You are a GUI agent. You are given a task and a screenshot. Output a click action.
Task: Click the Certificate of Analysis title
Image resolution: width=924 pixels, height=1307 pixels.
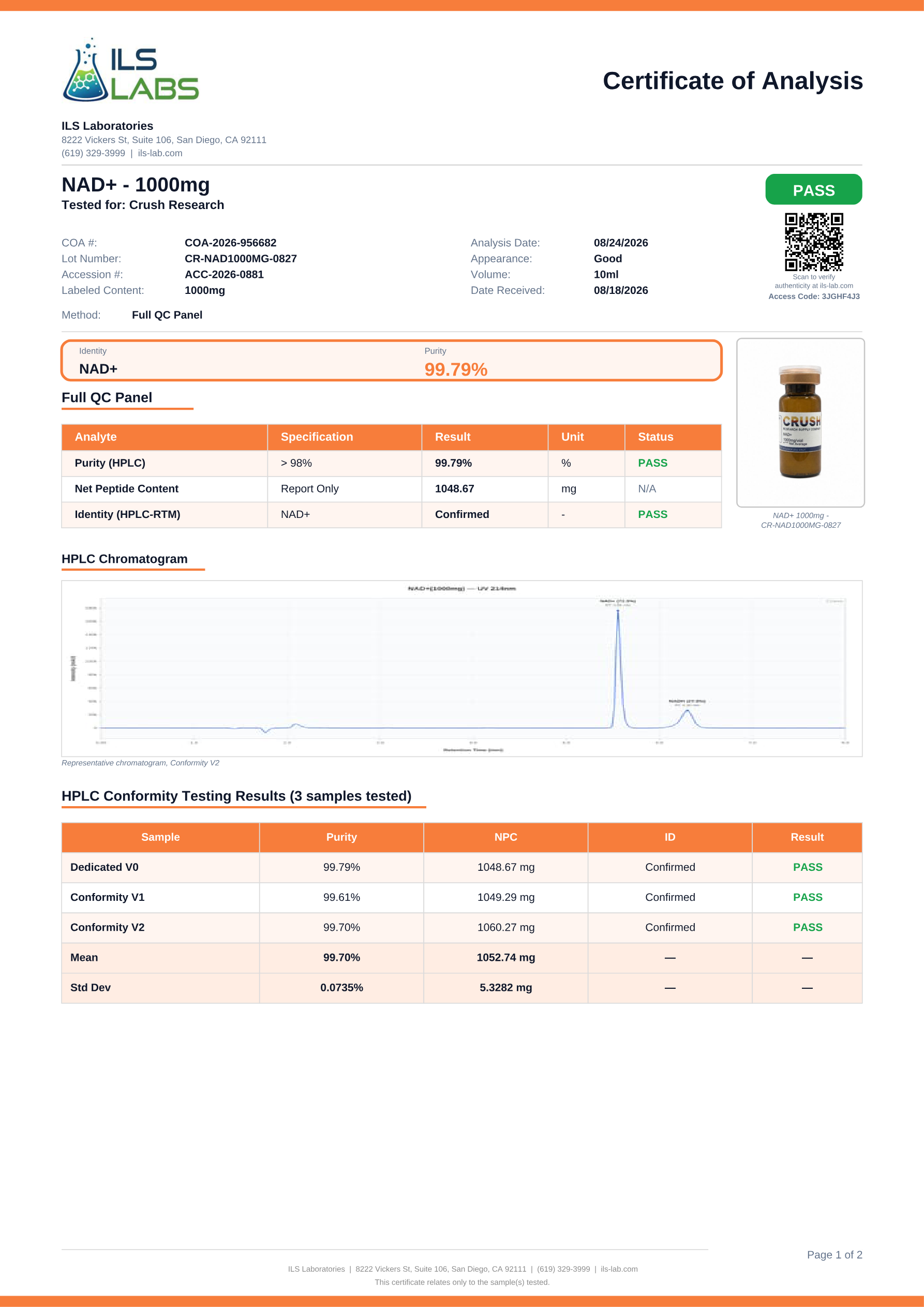click(733, 81)
